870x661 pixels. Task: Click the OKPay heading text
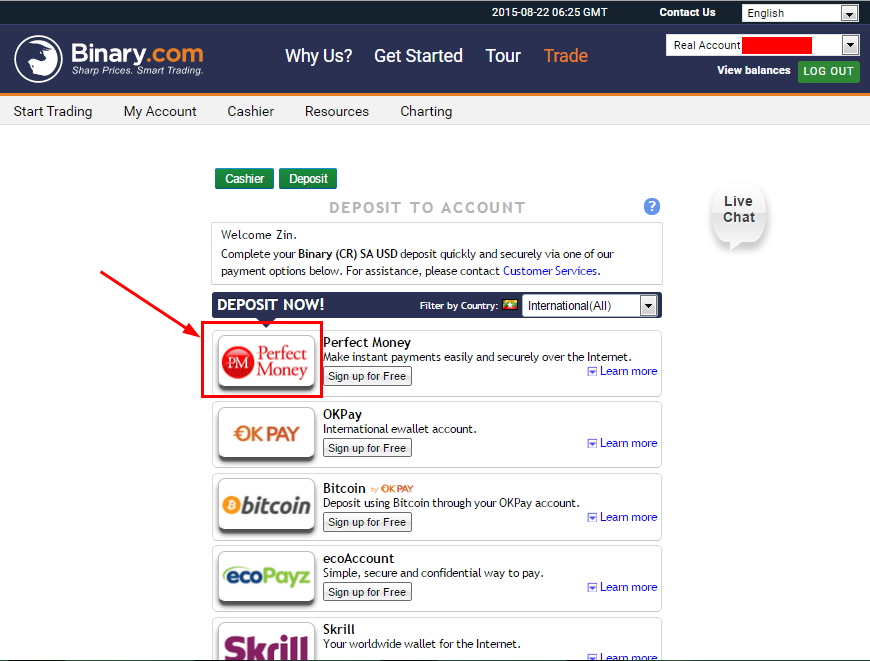click(342, 415)
